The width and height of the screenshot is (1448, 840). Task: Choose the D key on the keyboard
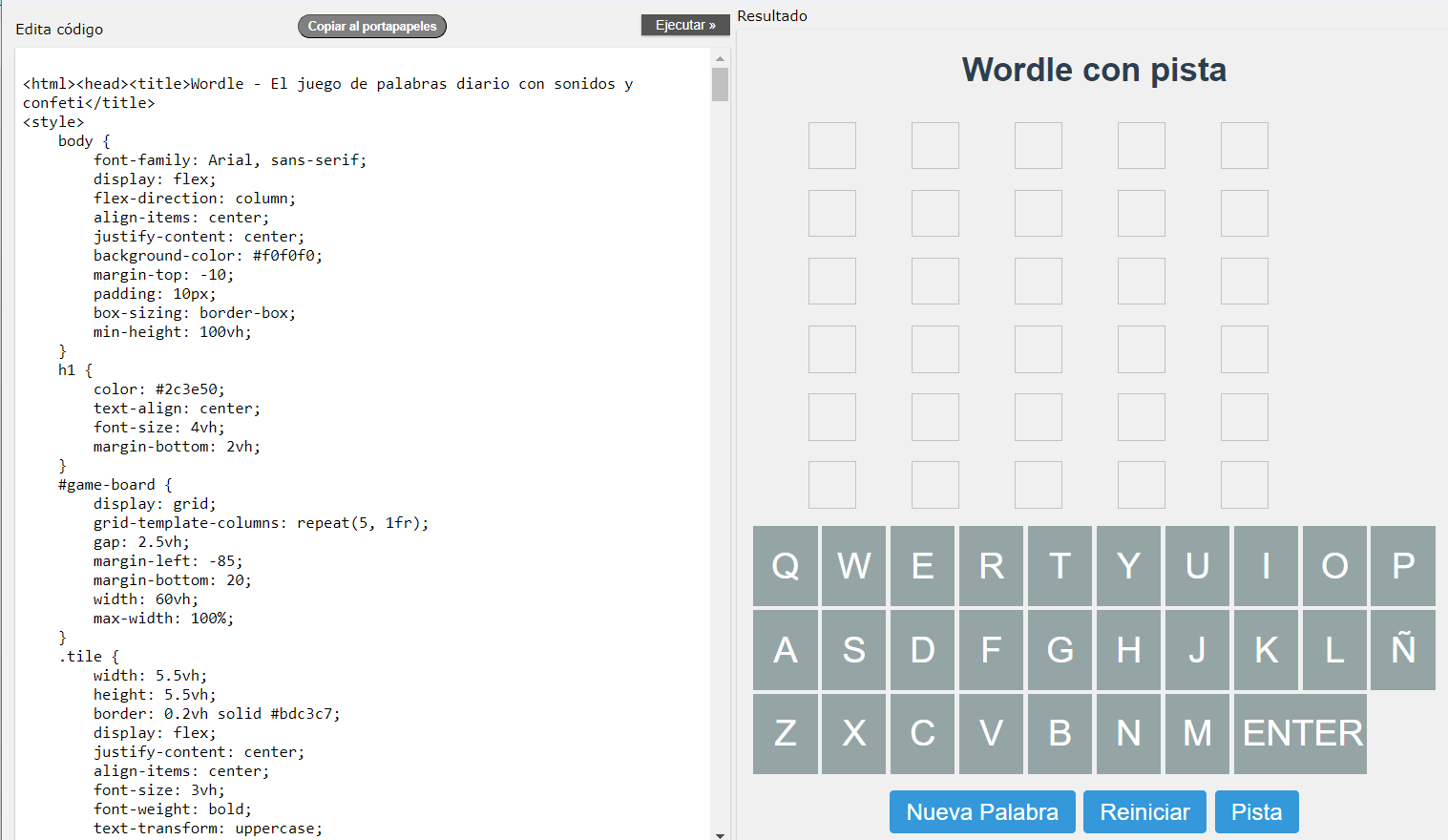[x=923, y=650]
